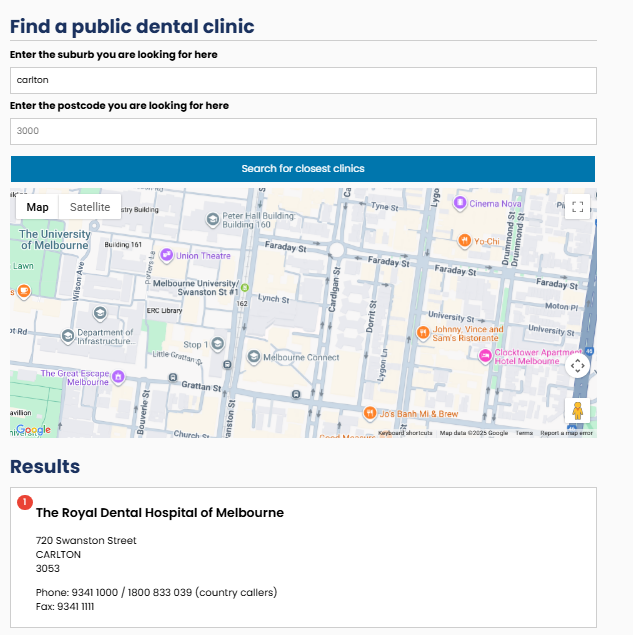Screen dimensions: 633x635
Task: Open Keyboard shortcuts map link
Action: [405, 433]
